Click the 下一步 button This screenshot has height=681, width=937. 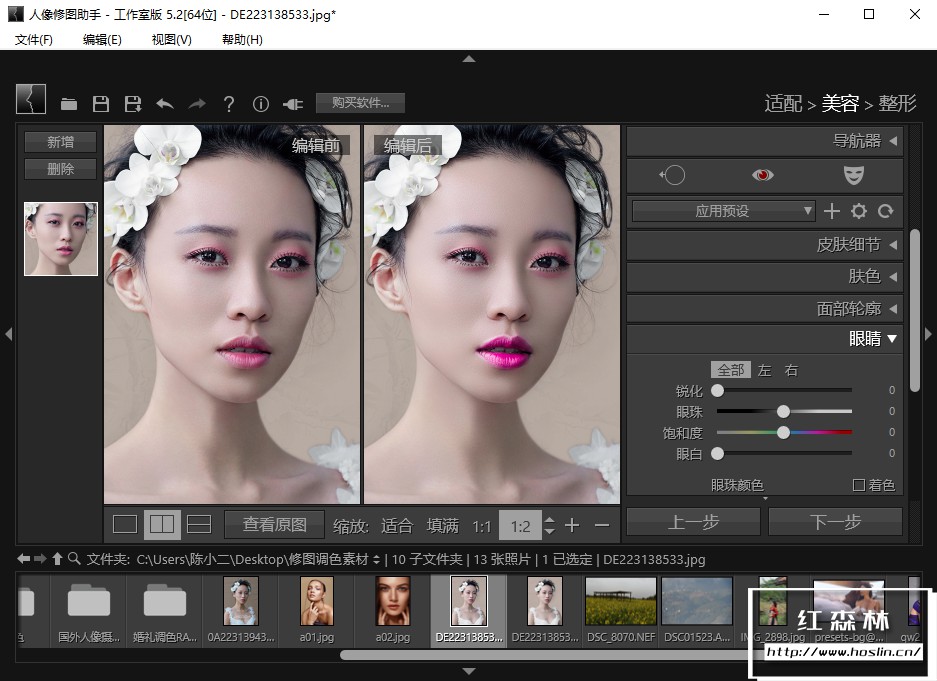[835, 521]
